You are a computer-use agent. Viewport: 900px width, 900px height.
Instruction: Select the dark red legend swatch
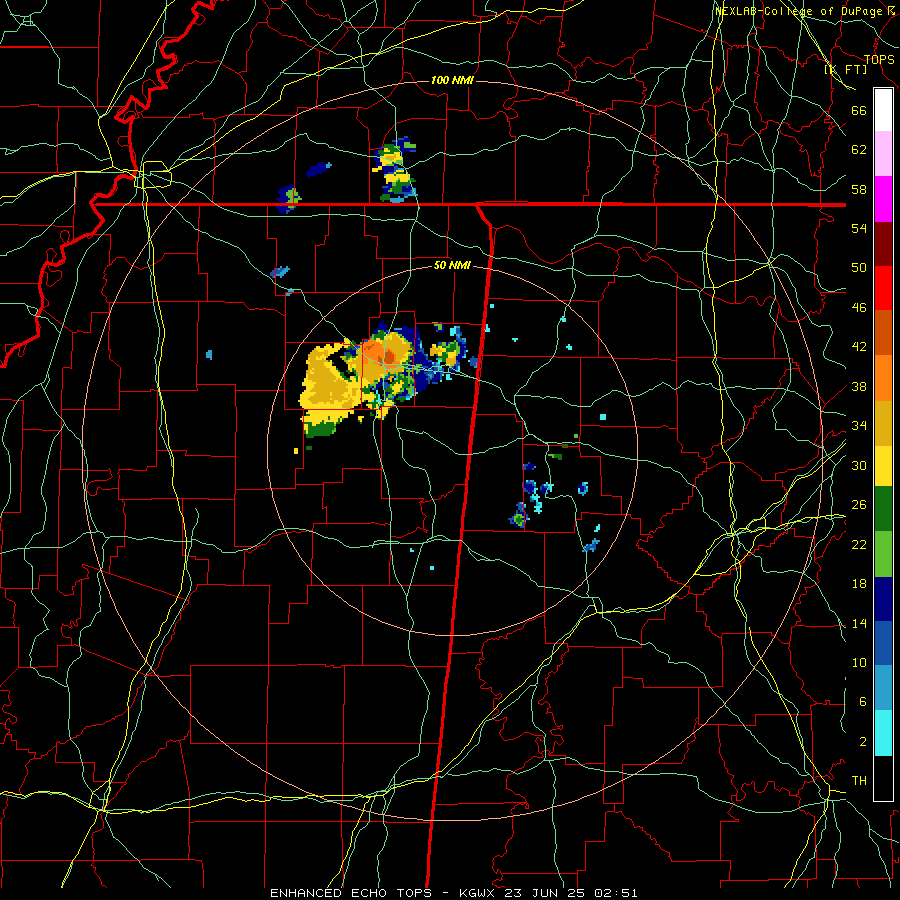(883, 244)
